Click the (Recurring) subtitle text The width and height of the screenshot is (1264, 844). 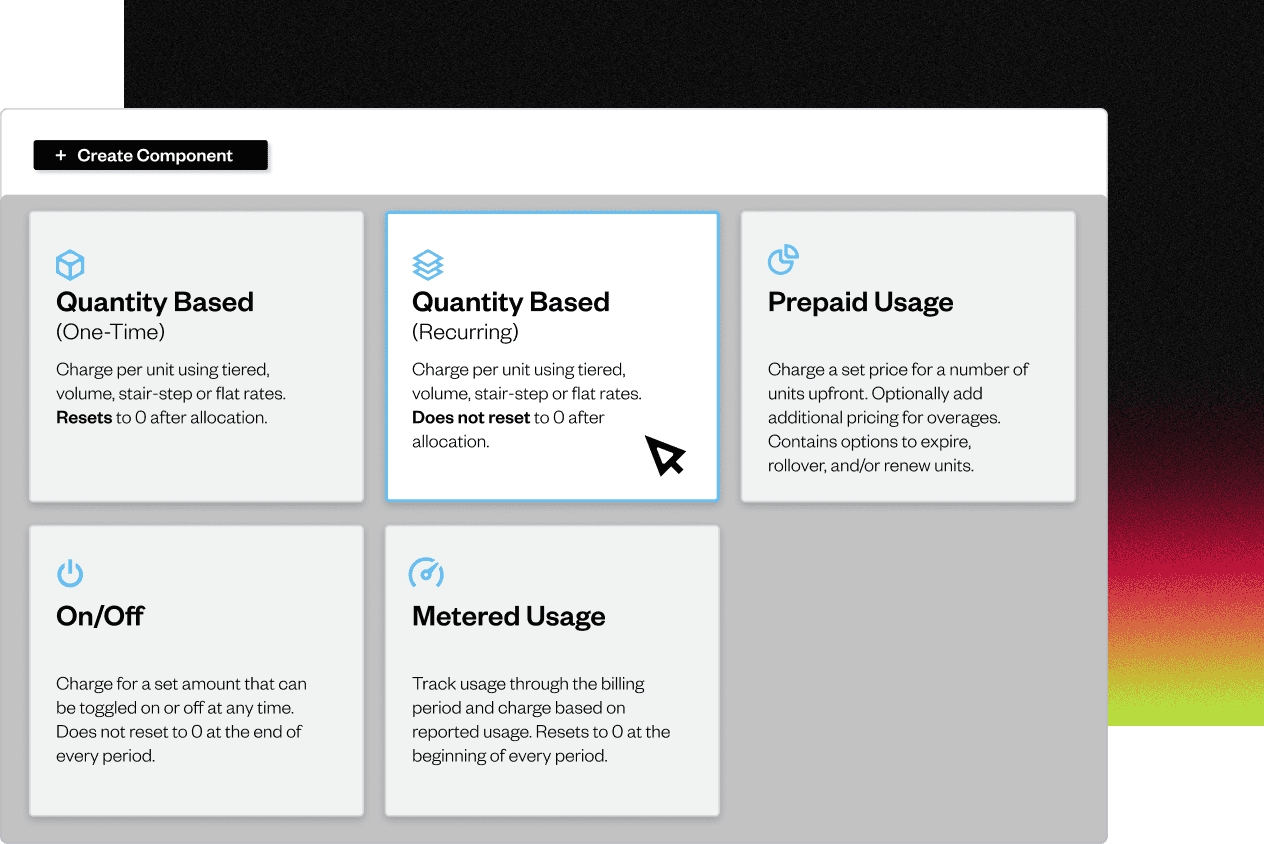click(x=466, y=332)
